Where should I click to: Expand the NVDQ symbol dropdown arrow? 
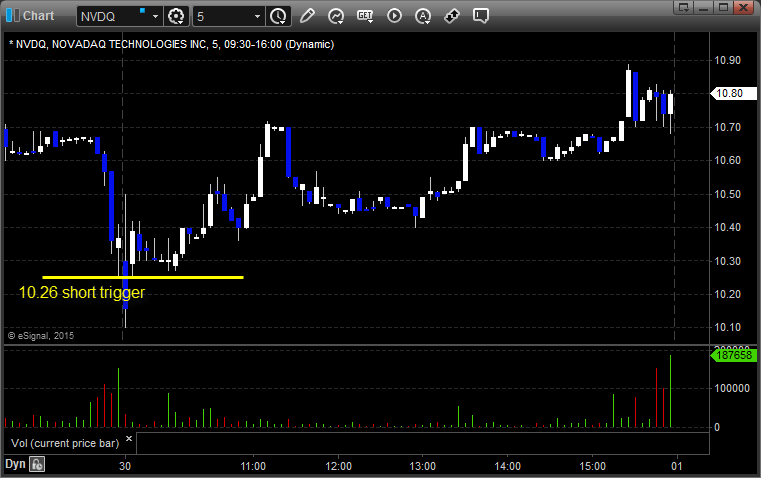155,16
